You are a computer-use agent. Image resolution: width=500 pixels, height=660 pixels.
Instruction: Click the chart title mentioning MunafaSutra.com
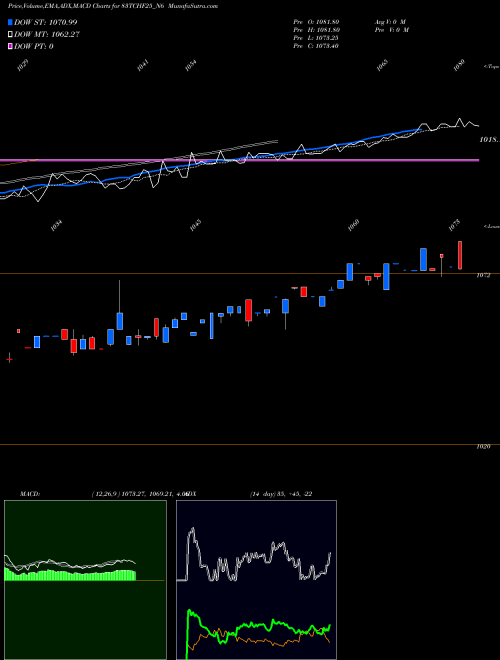113,6
